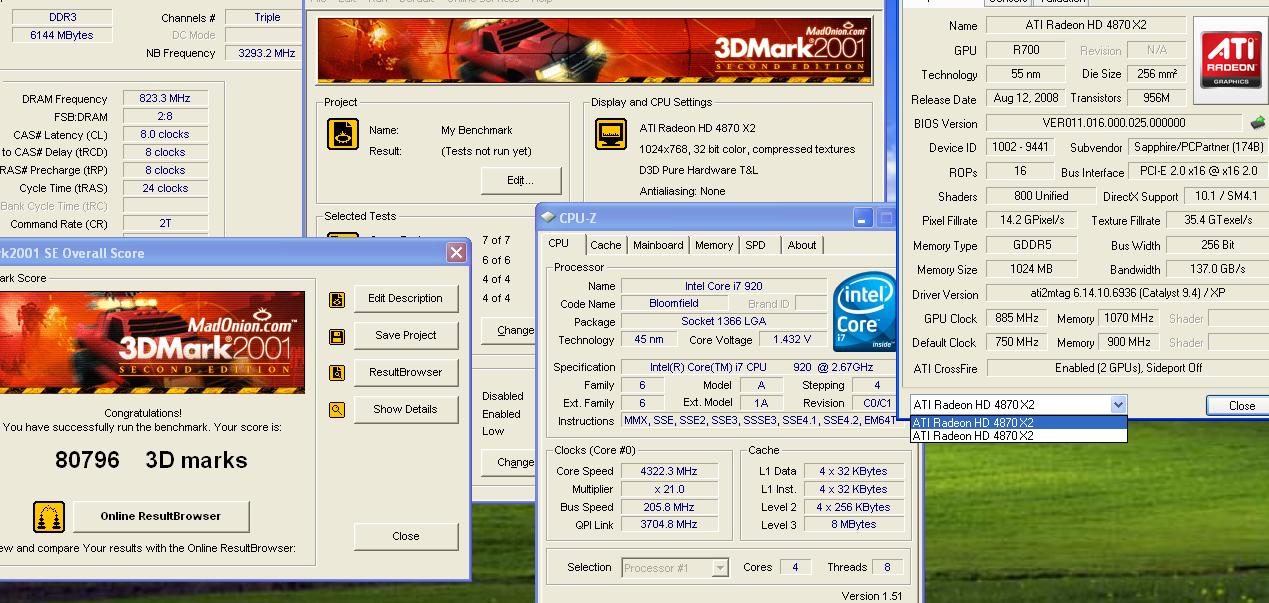1269x603 pixels.
Task: Click the CPU Name field Intel Core i7 920
Action: tap(724, 286)
